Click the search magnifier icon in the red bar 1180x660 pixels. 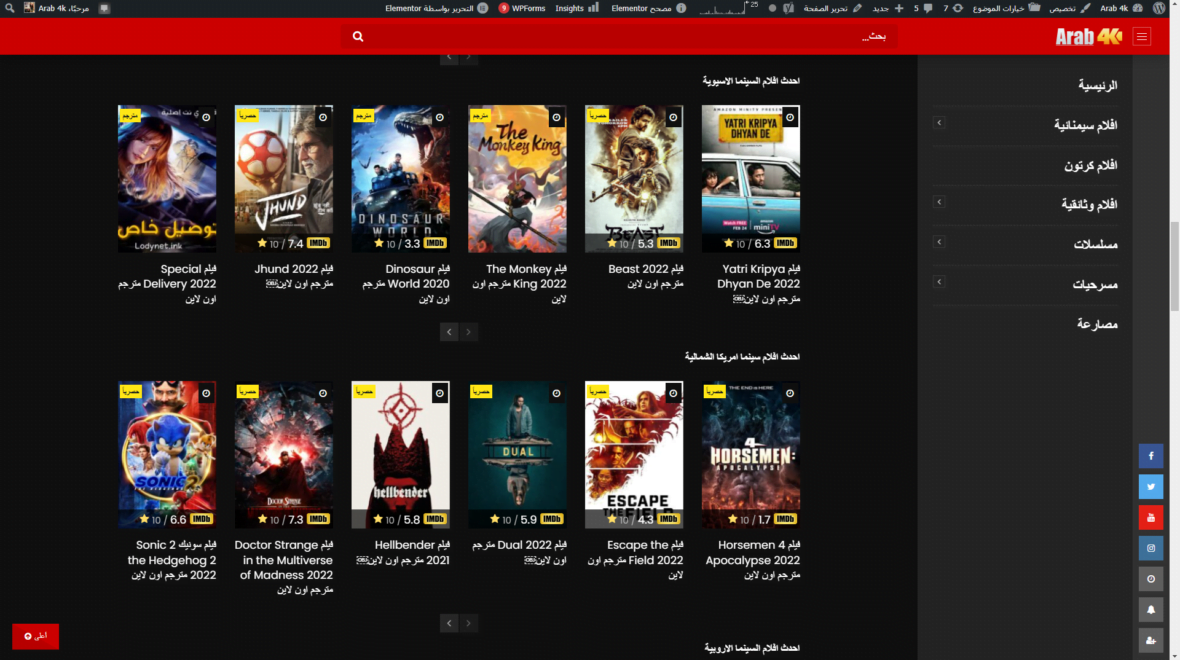pos(357,35)
